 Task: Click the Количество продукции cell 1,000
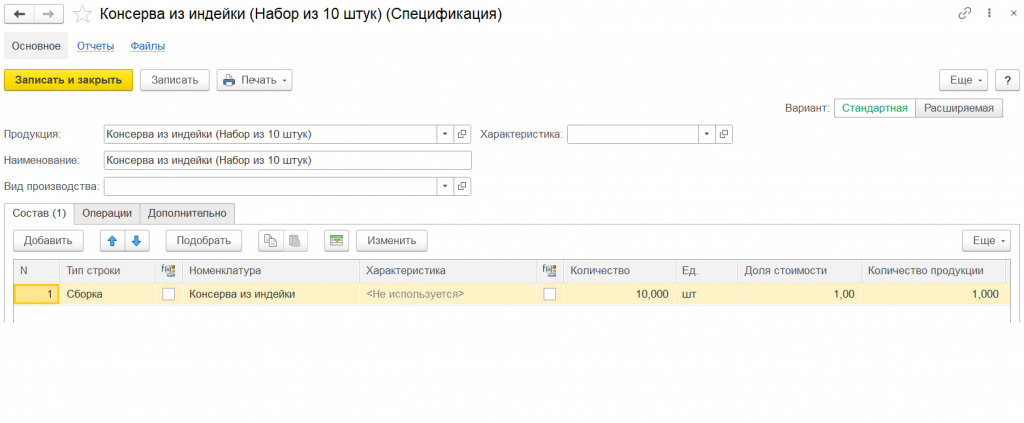(933, 294)
